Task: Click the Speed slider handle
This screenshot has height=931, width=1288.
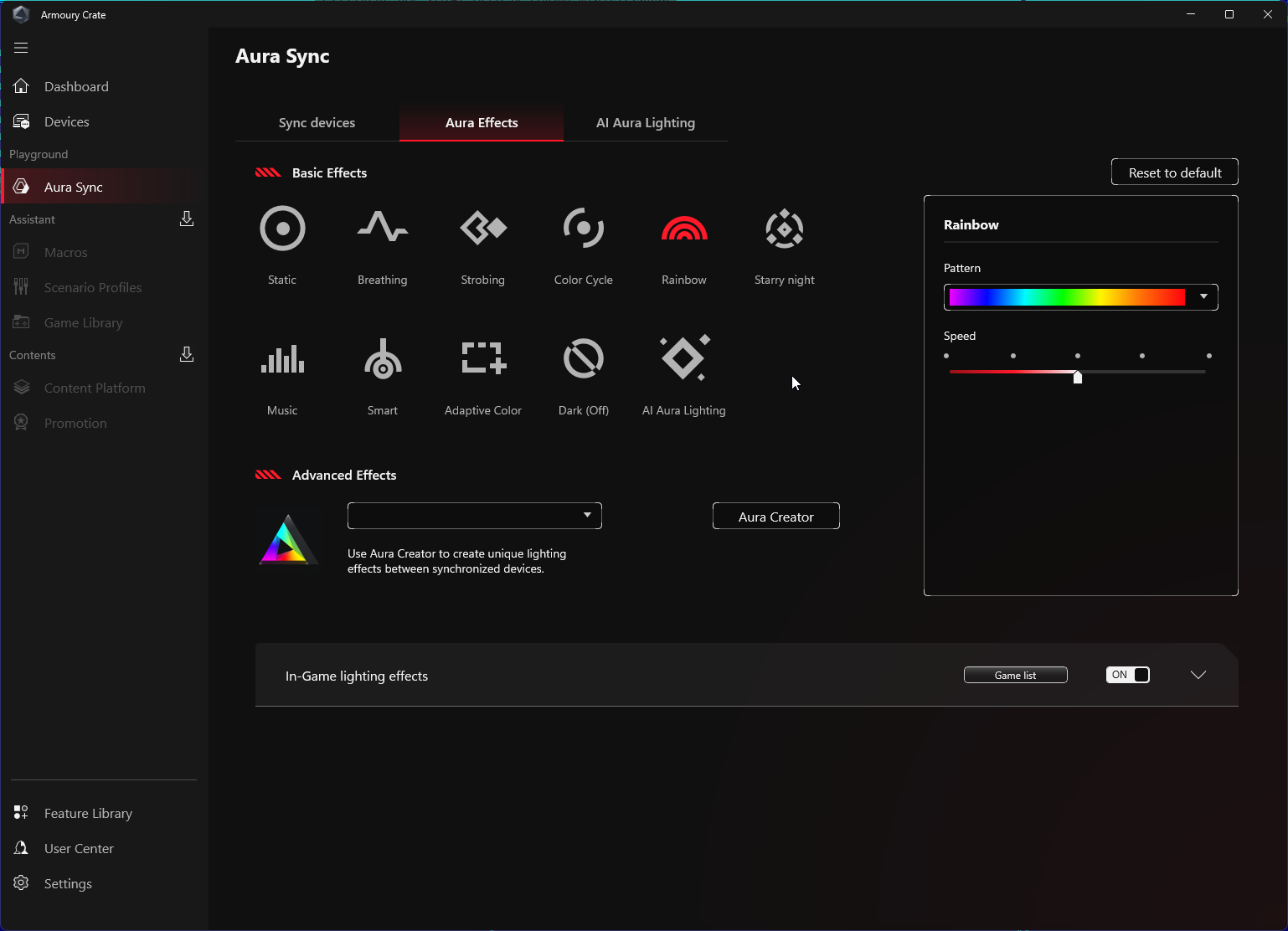Action: click(x=1078, y=377)
